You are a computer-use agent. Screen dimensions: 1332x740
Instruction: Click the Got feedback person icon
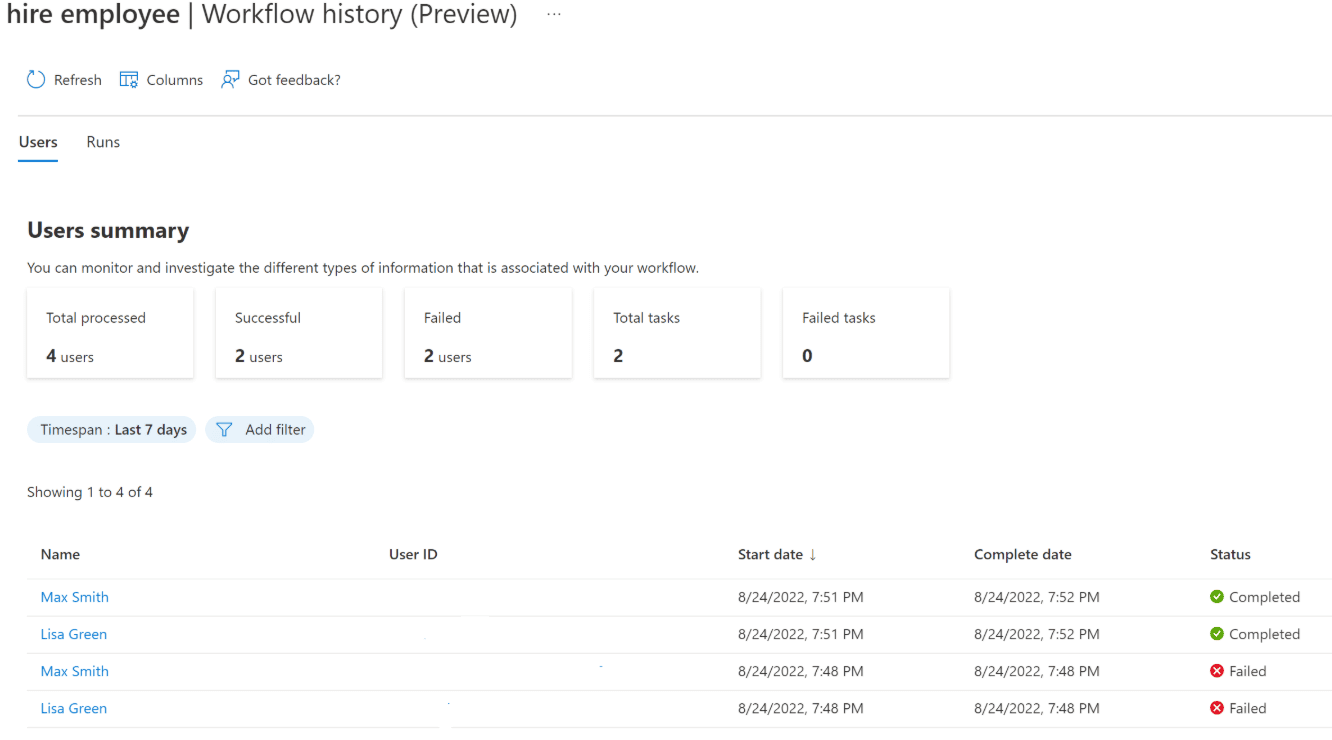230,80
